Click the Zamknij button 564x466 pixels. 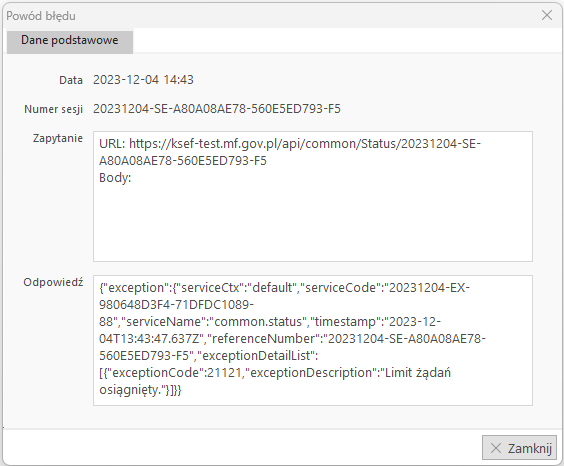click(x=519, y=448)
